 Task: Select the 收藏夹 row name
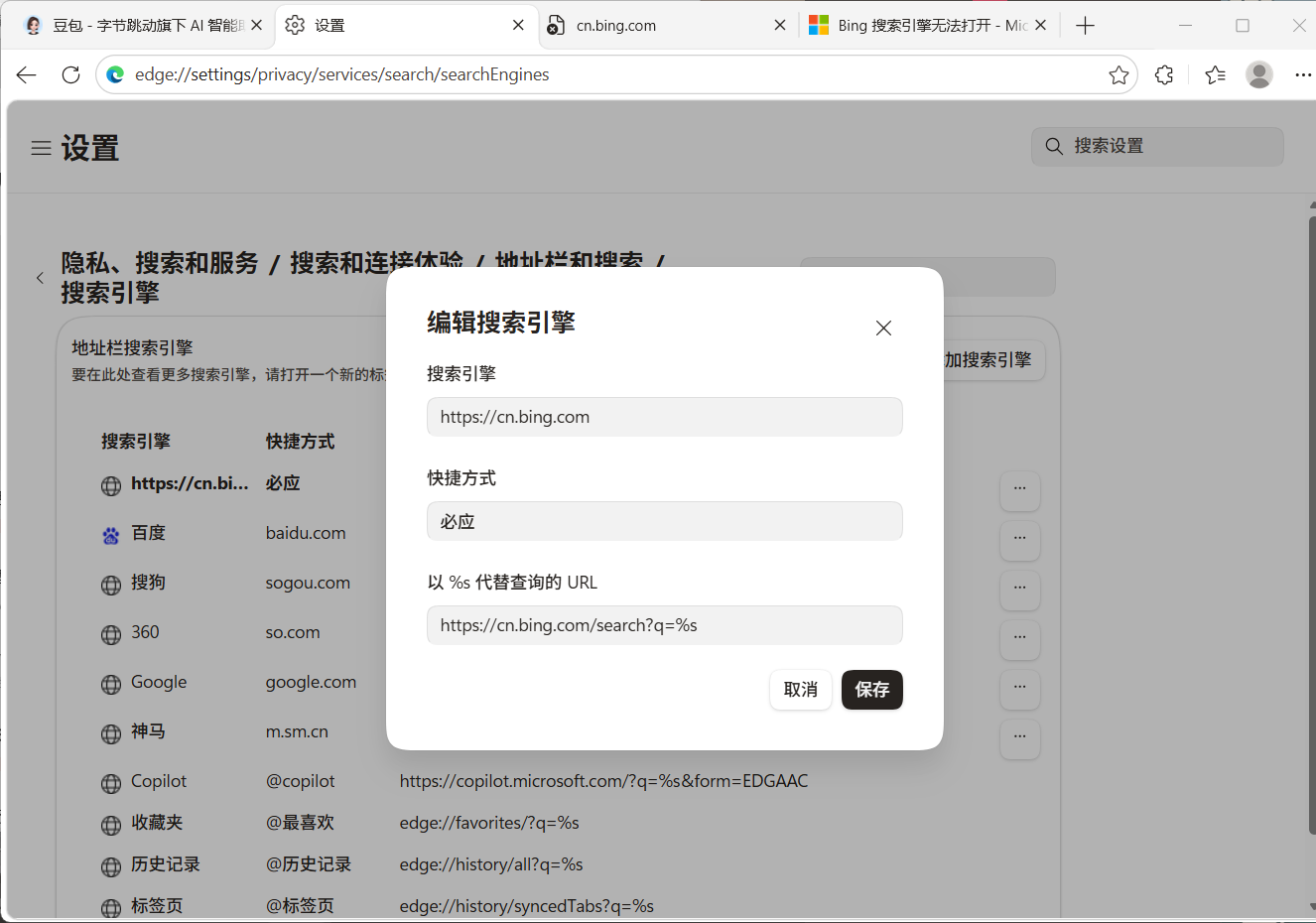(157, 823)
